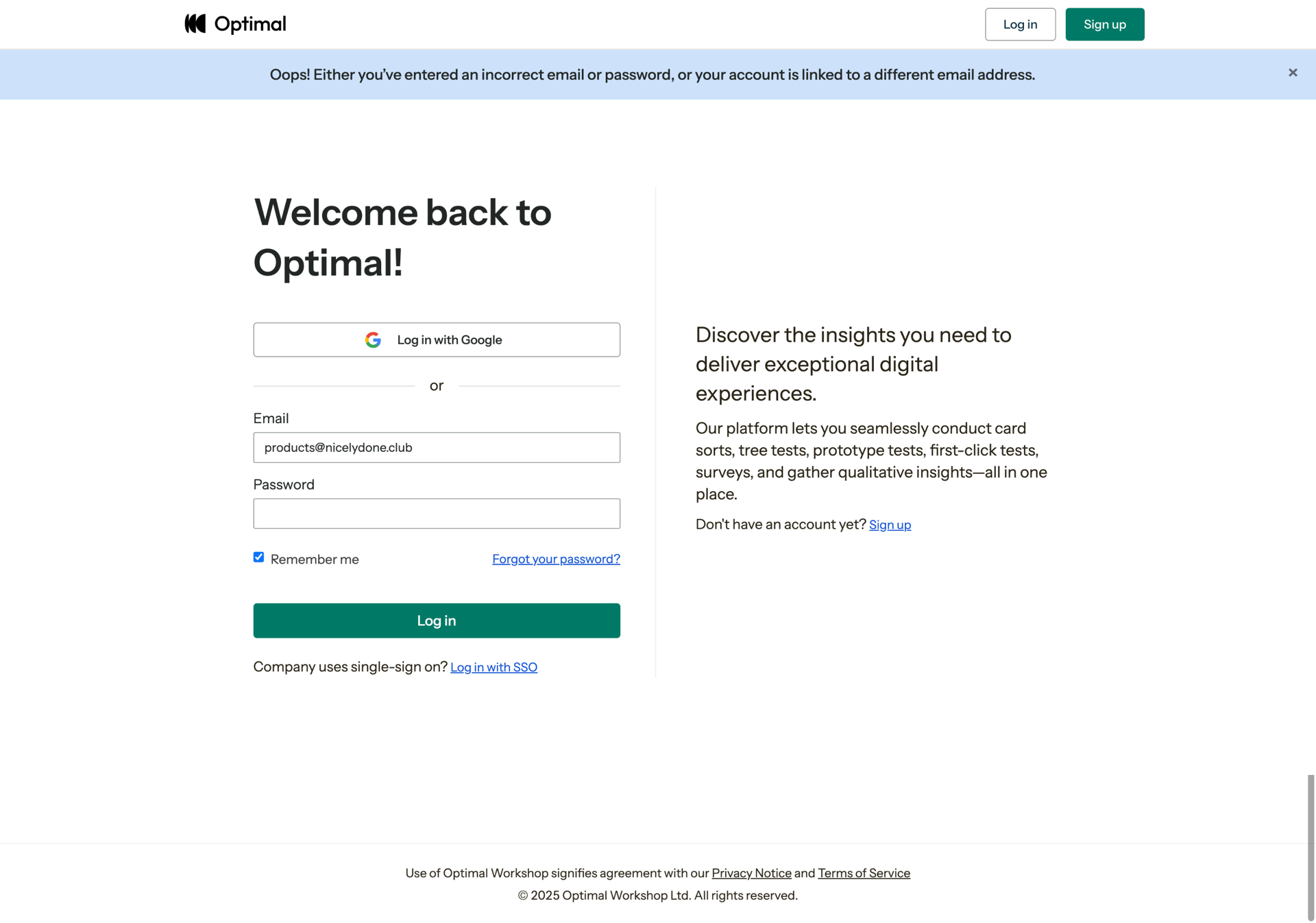Click the 'Welcome back to Optimal!' heading
Screen dimensions: 1316x923
402,237
